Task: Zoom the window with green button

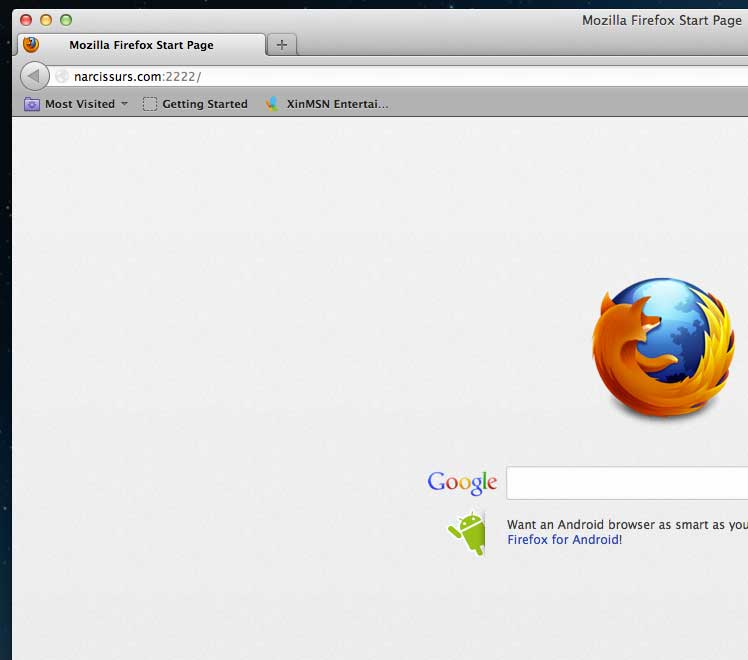Action: click(x=66, y=20)
